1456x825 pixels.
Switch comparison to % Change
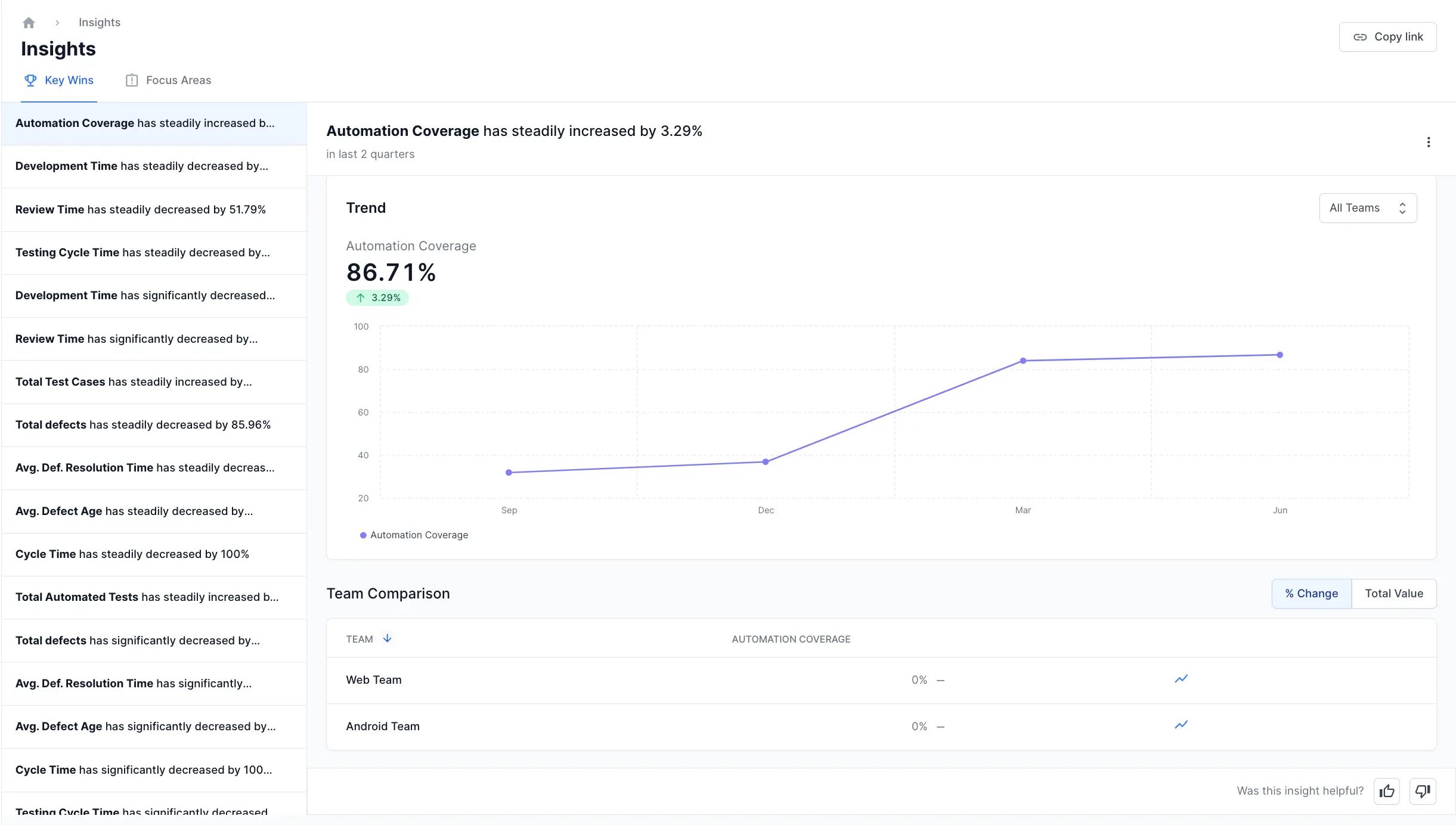[x=1311, y=594]
